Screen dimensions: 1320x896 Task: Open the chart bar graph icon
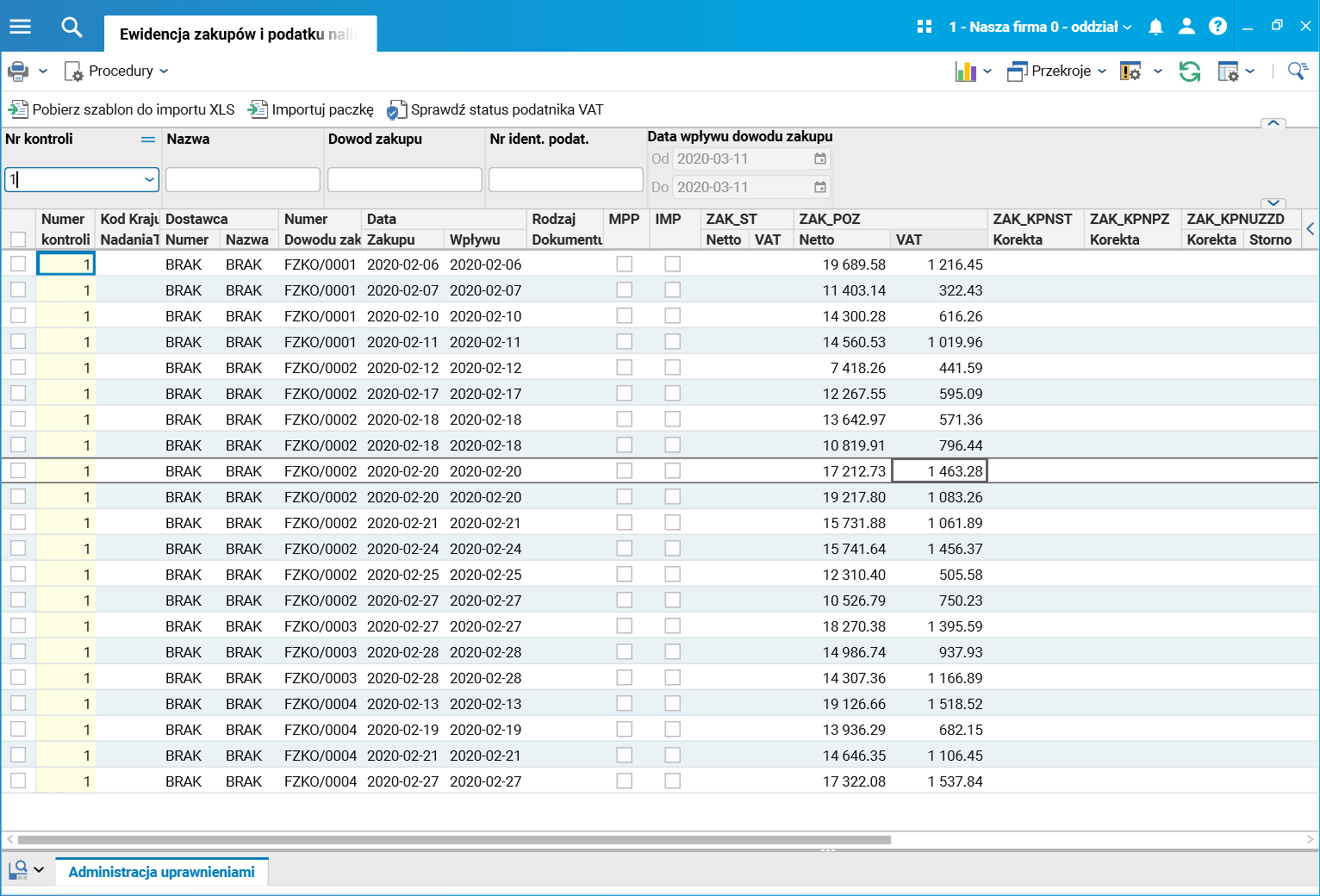click(966, 72)
